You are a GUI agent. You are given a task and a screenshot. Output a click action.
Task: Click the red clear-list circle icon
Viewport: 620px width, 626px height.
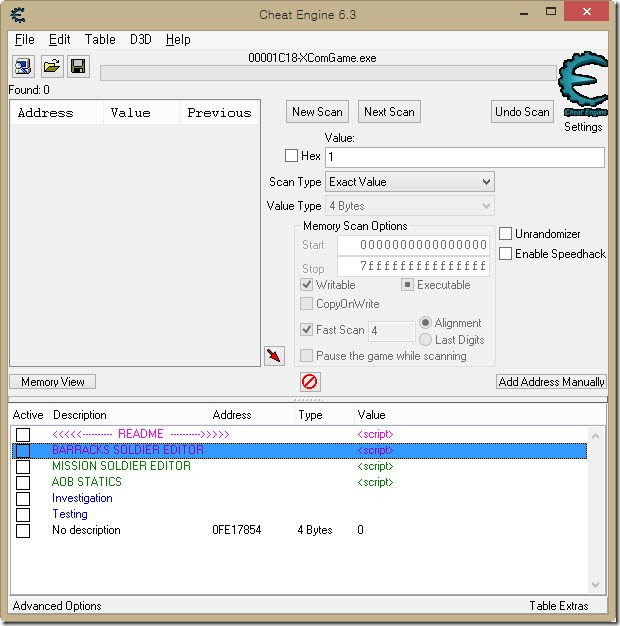(310, 382)
